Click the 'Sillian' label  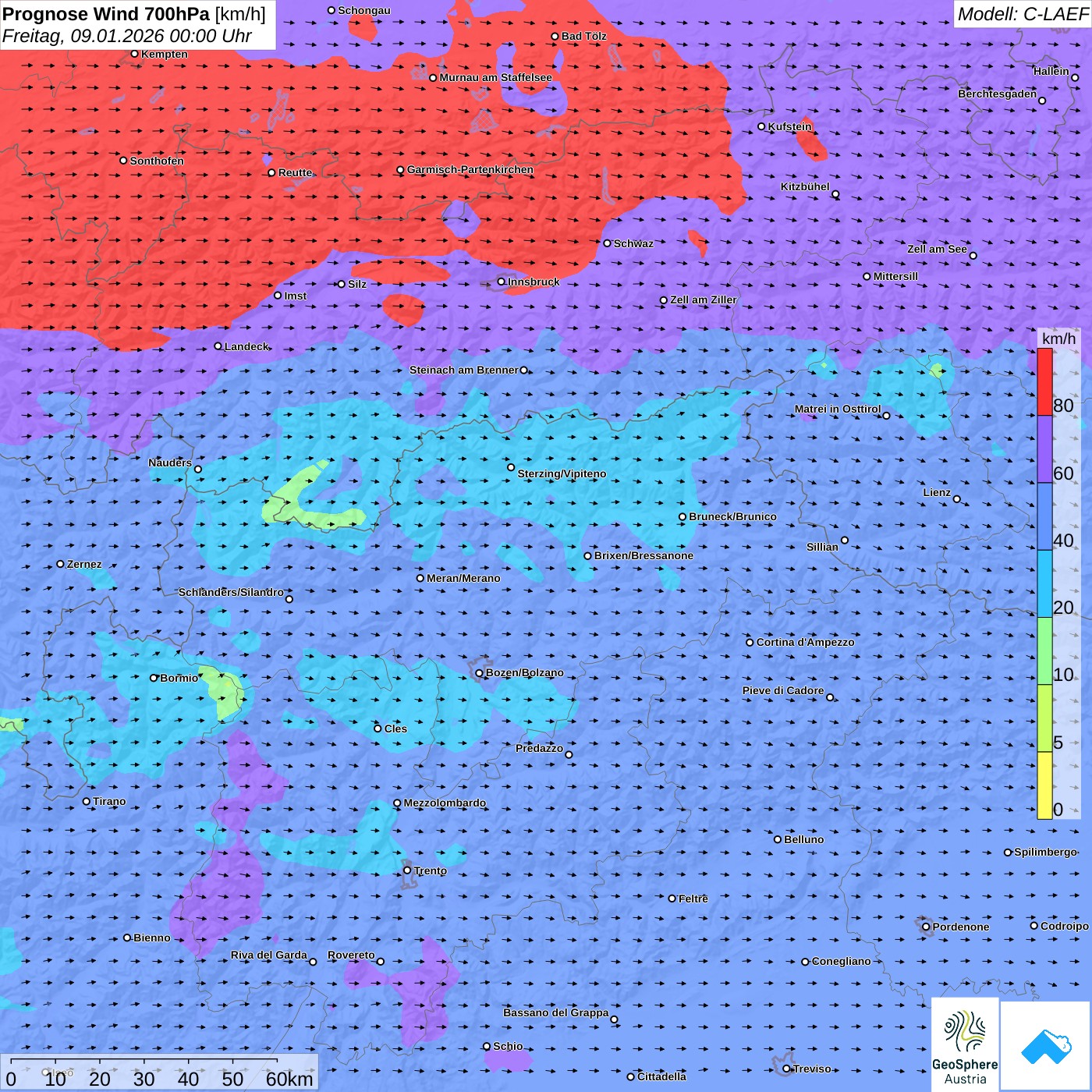click(822, 547)
